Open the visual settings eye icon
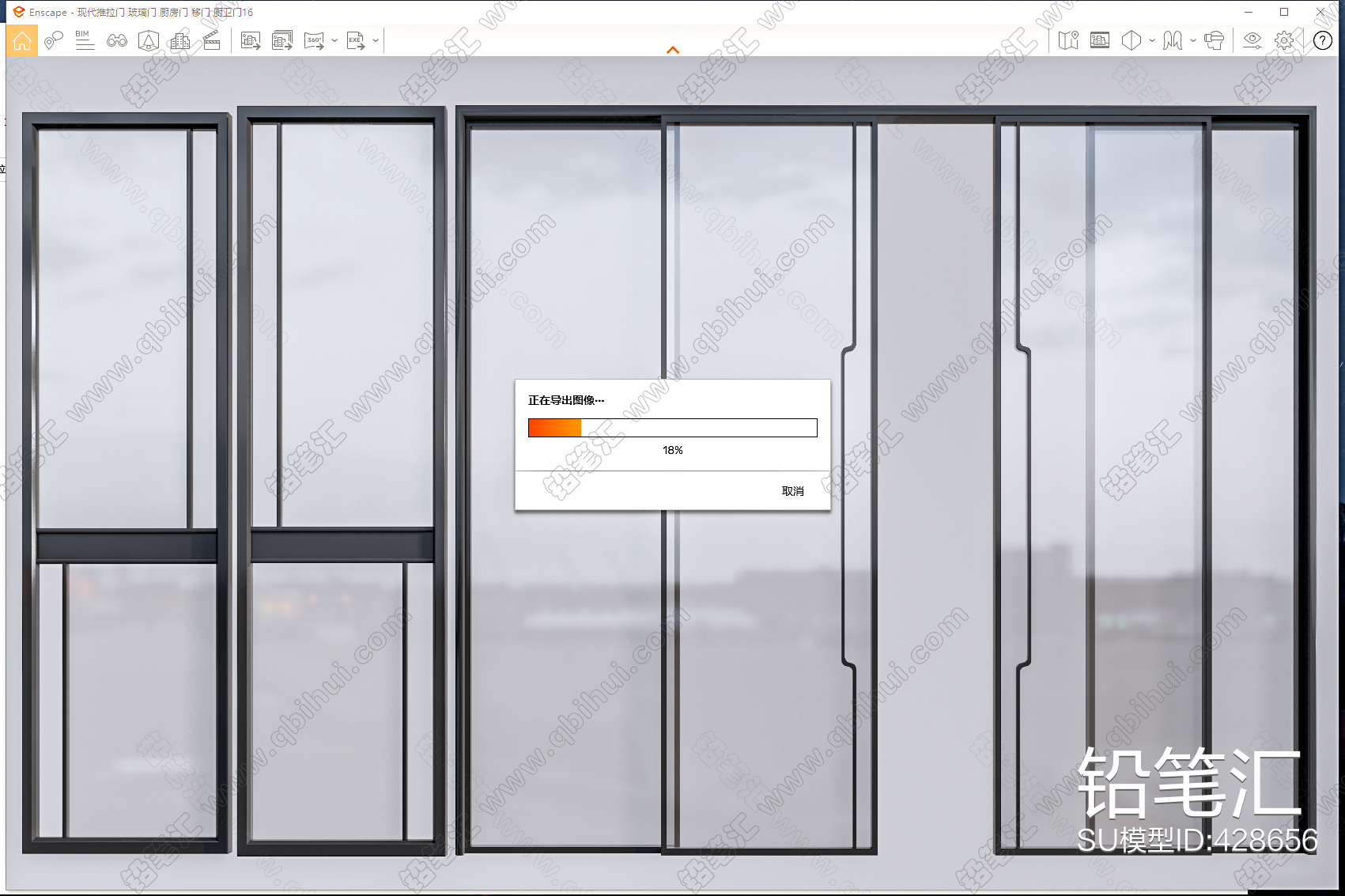1345x896 pixels. [1252, 40]
